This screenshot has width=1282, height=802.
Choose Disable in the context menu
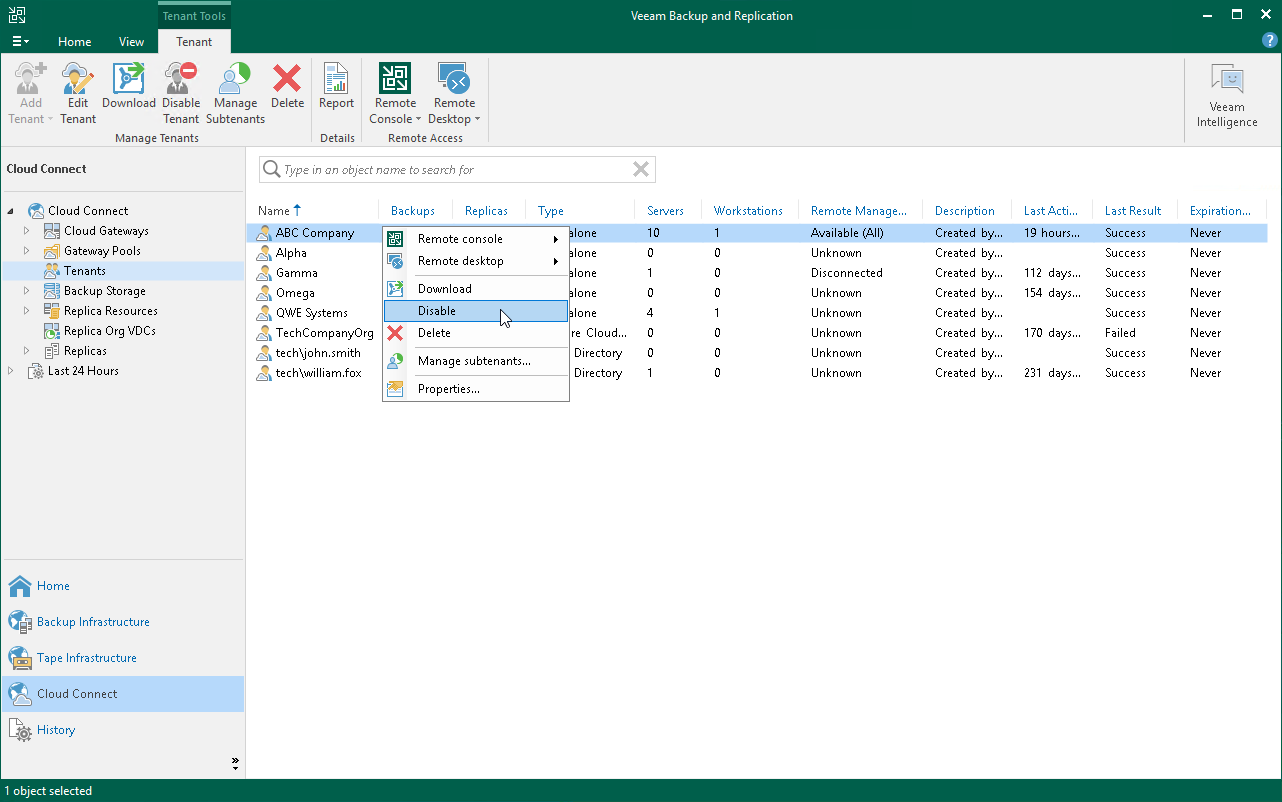click(x=476, y=311)
